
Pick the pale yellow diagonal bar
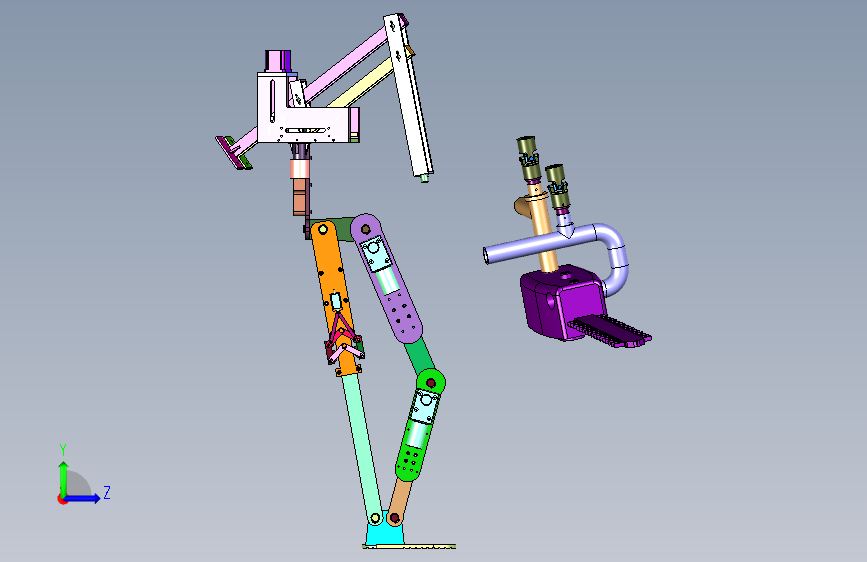[x=362, y=84]
